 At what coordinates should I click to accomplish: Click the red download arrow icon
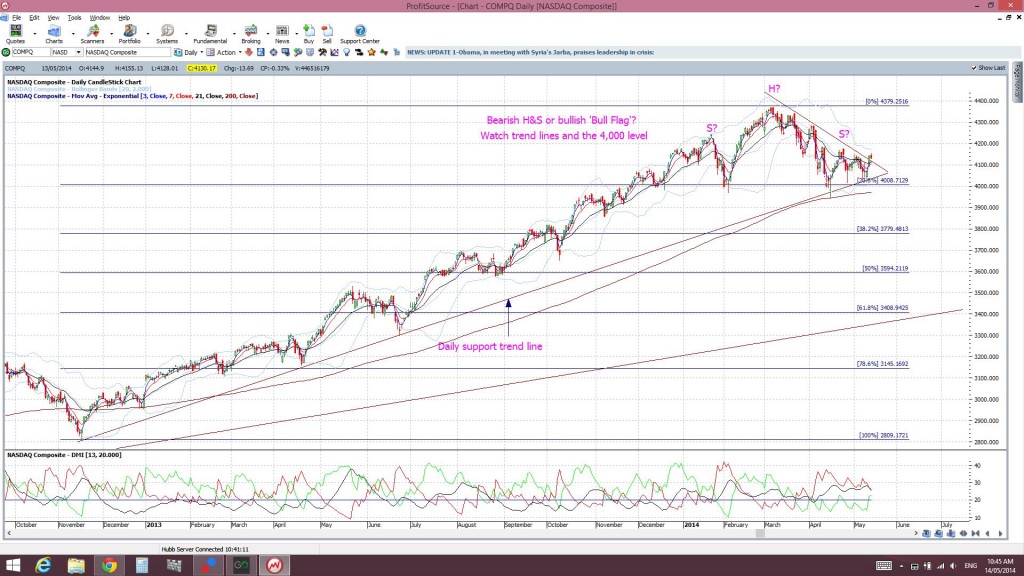(x=249, y=52)
